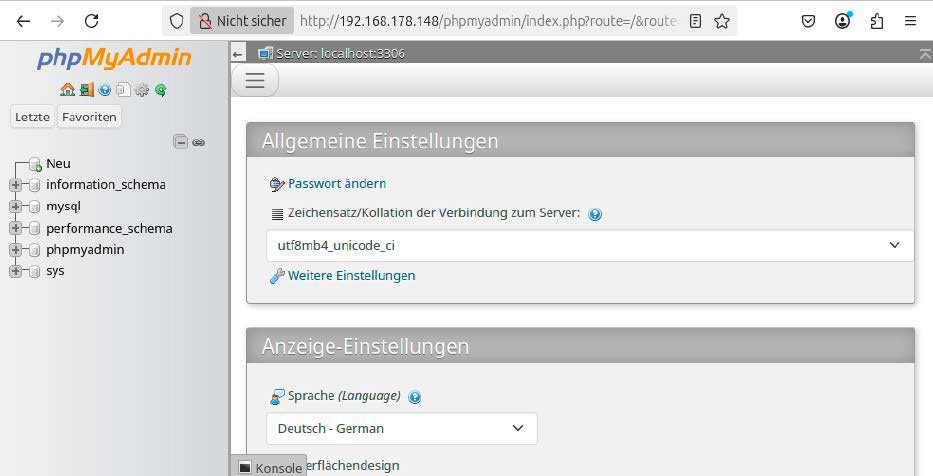Toggle reader view icon
This screenshot has height=476, width=933.
tap(695, 21)
